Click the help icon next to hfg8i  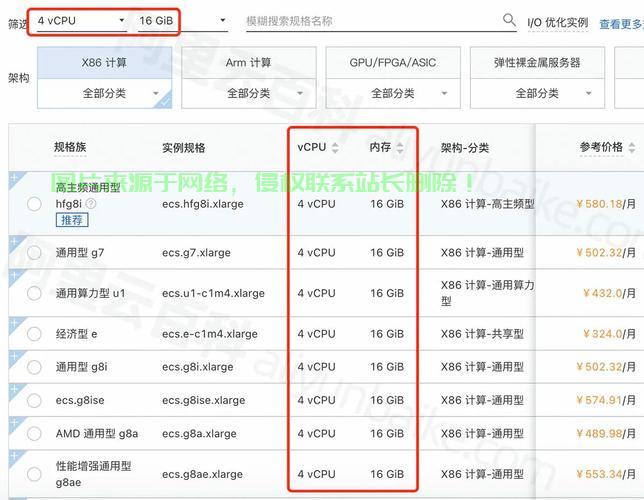pos(91,203)
